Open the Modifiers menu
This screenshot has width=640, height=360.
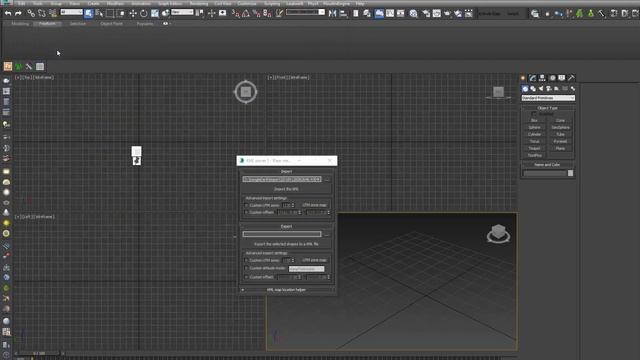(115, 3)
